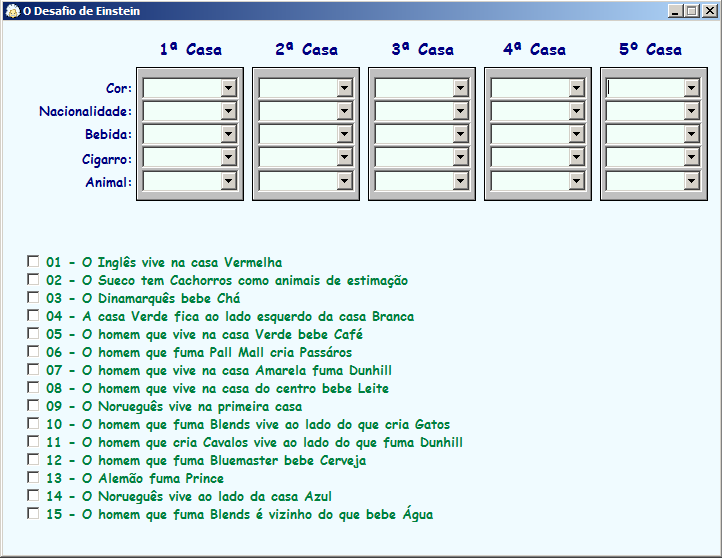Open the Cor dropdown for 1ª Casa
Viewport: 722px width, 558px height.
coord(228,88)
